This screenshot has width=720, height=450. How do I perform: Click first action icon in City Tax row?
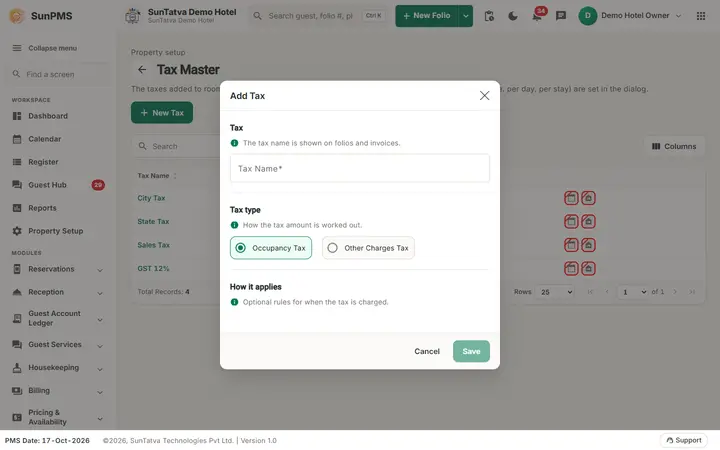571,198
